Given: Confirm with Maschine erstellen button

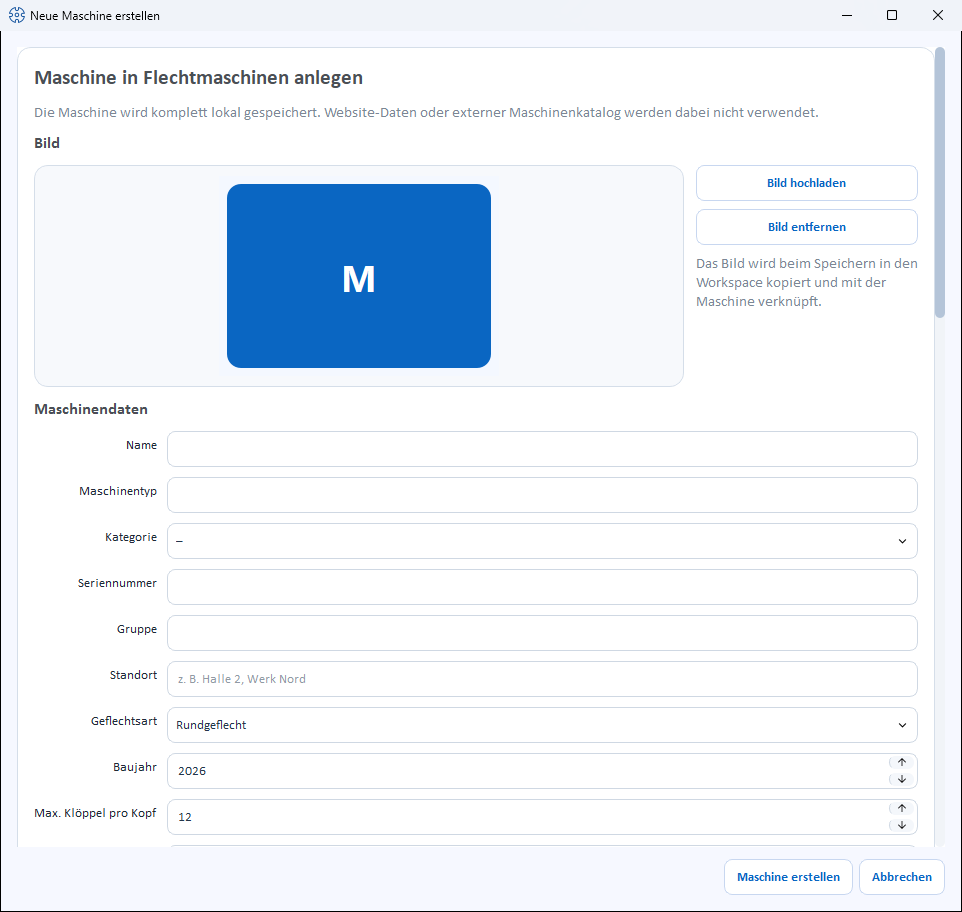Looking at the screenshot, I should (x=788, y=877).
